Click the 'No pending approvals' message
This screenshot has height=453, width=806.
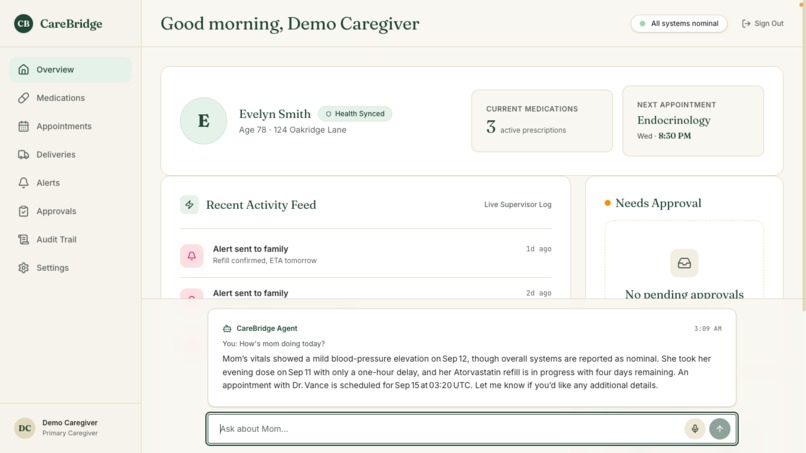684,294
